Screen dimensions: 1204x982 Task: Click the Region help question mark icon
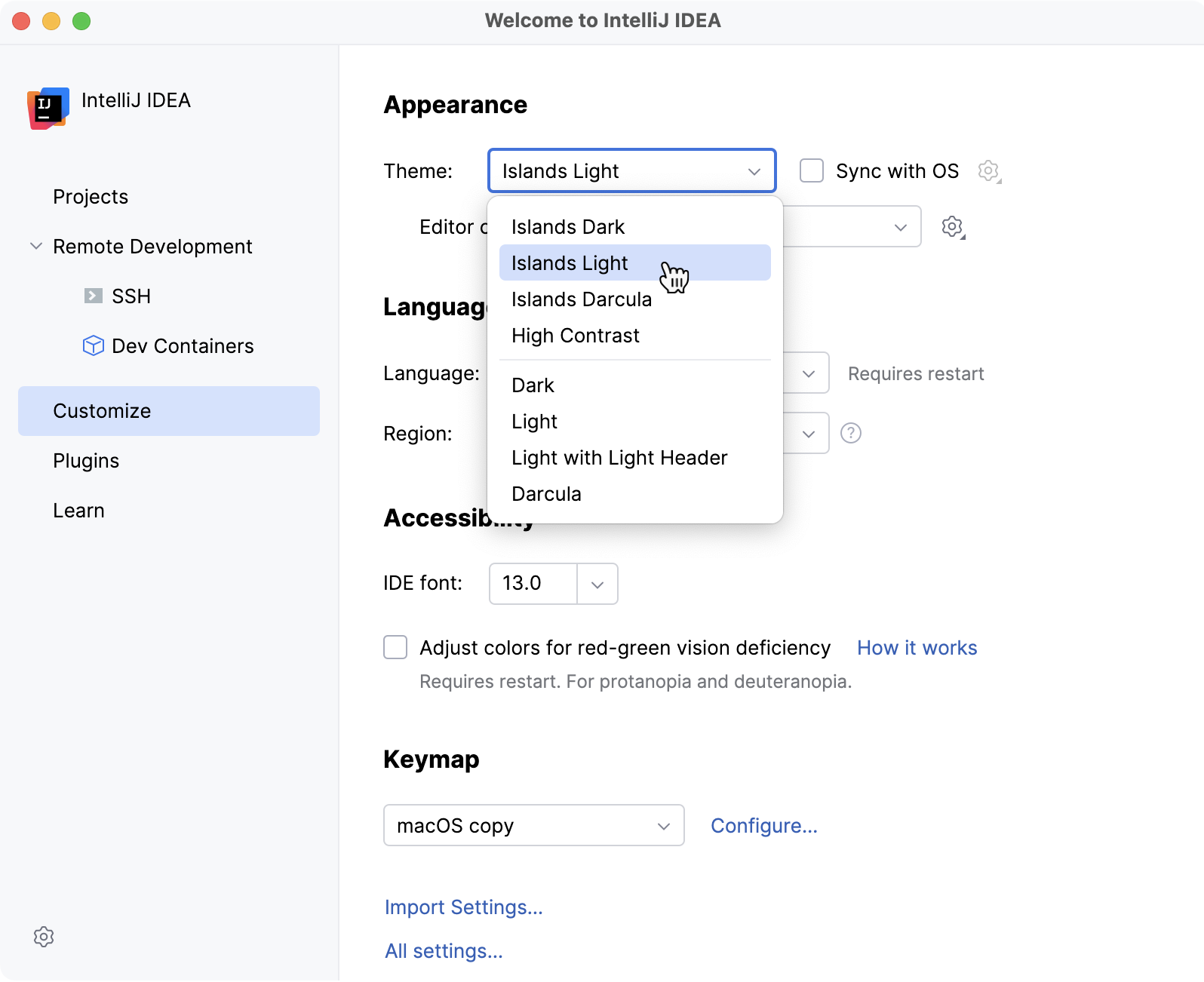(x=851, y=433)
